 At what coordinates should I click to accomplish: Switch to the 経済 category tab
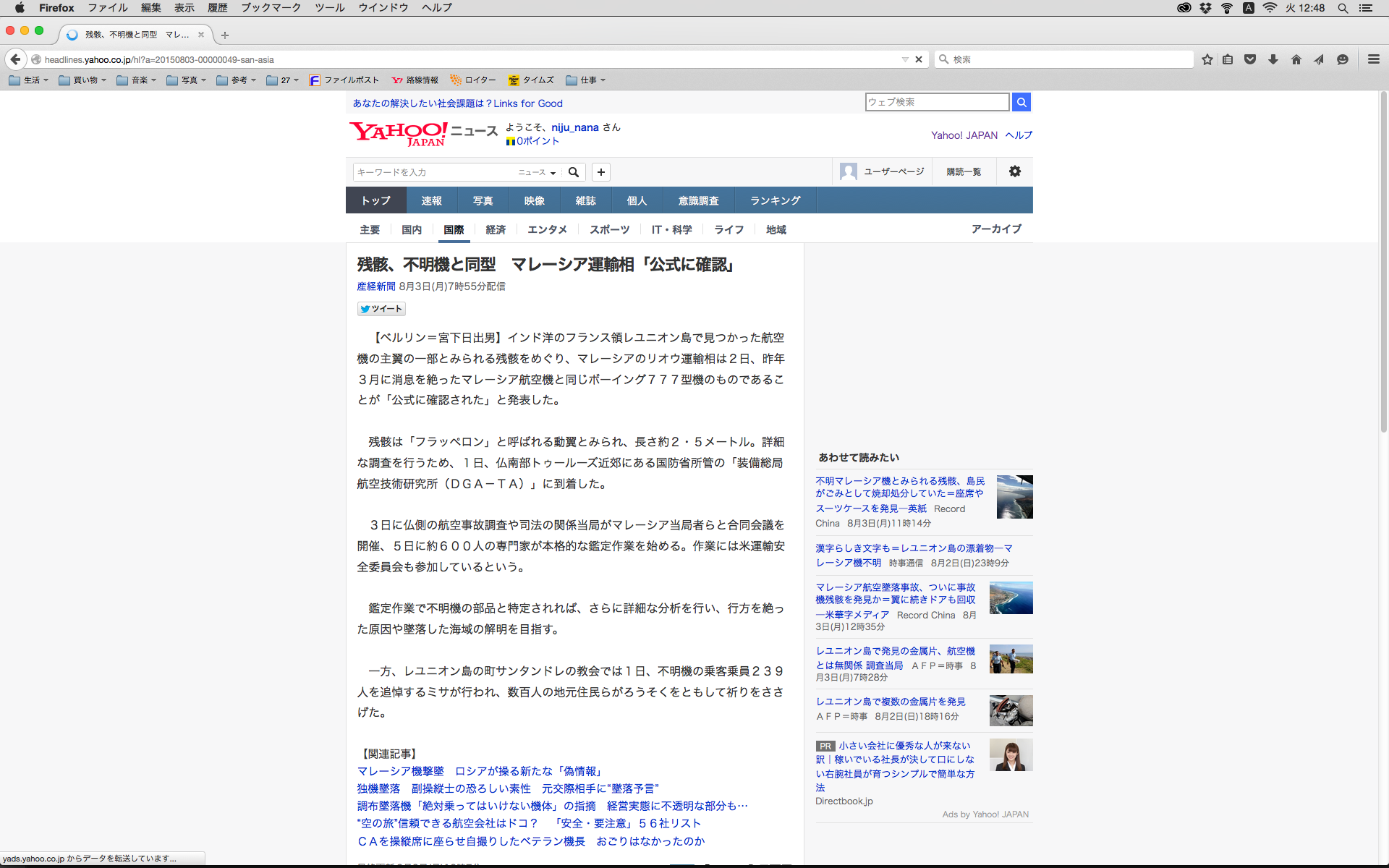pyautogui.click(x=496, y=229)
